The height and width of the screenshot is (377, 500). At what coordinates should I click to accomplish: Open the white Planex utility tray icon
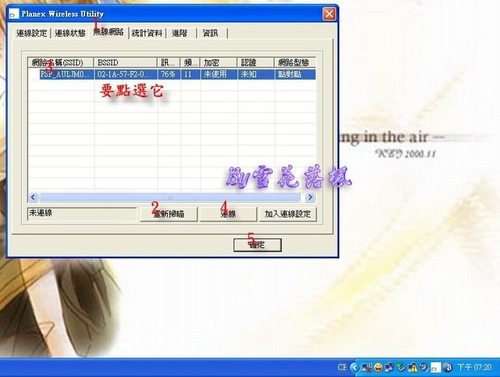[x=436, y=367]
